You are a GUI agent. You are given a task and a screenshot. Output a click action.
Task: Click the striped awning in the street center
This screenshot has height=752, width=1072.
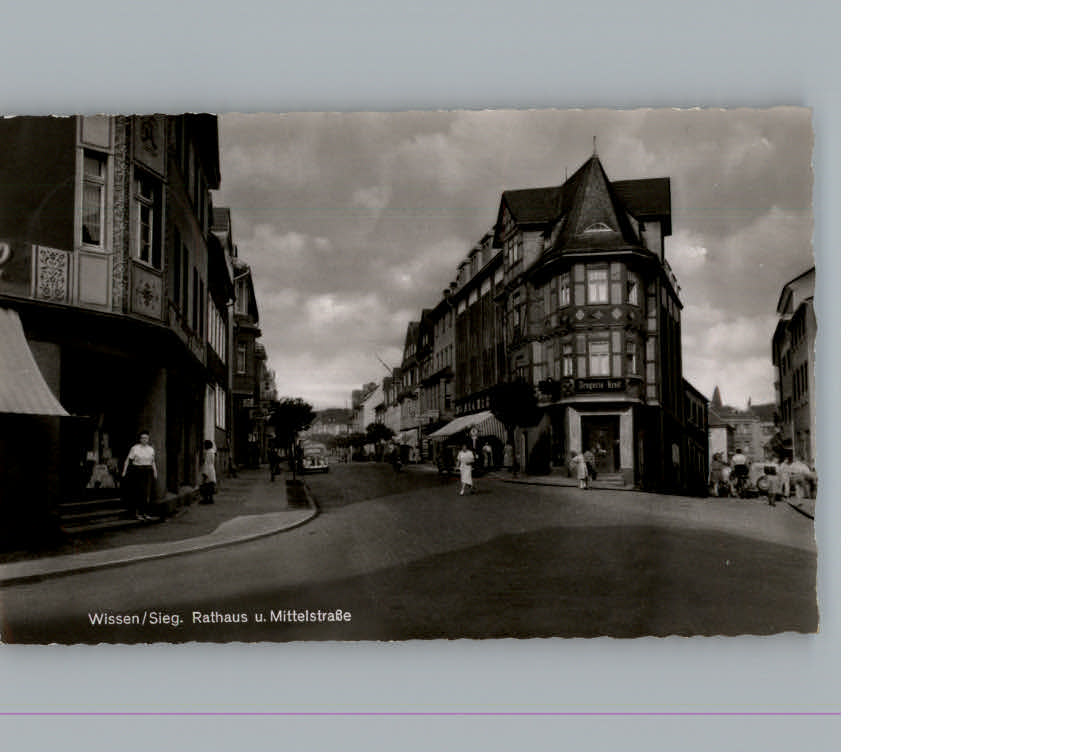469,426
